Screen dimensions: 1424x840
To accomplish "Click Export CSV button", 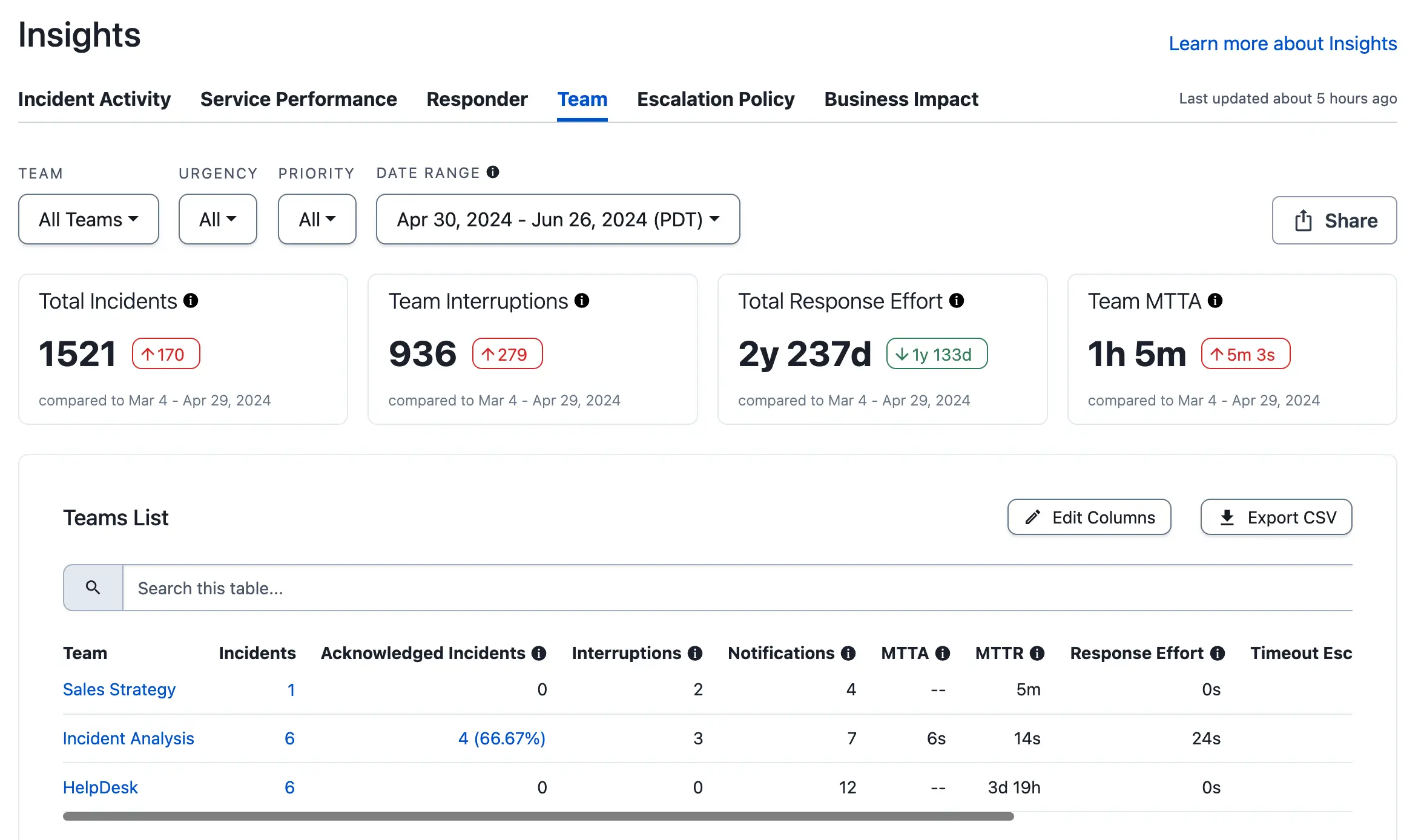I will coord(1276,517).
